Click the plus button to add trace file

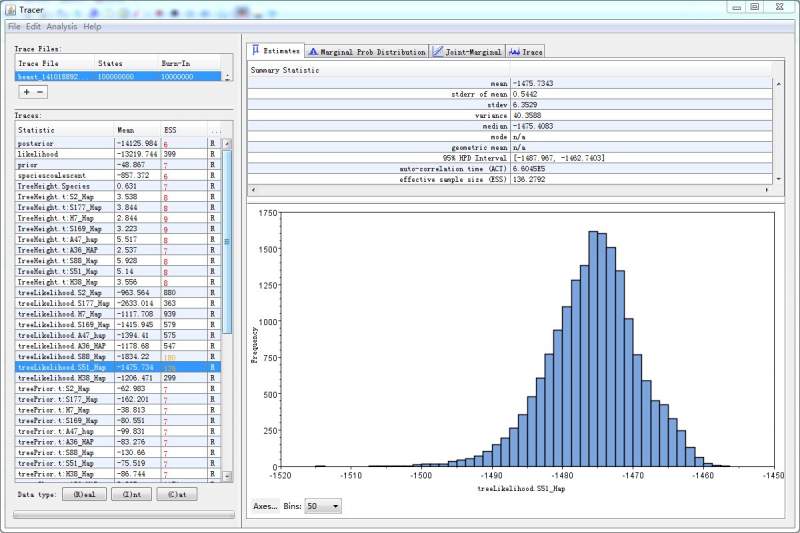point(25,91)
